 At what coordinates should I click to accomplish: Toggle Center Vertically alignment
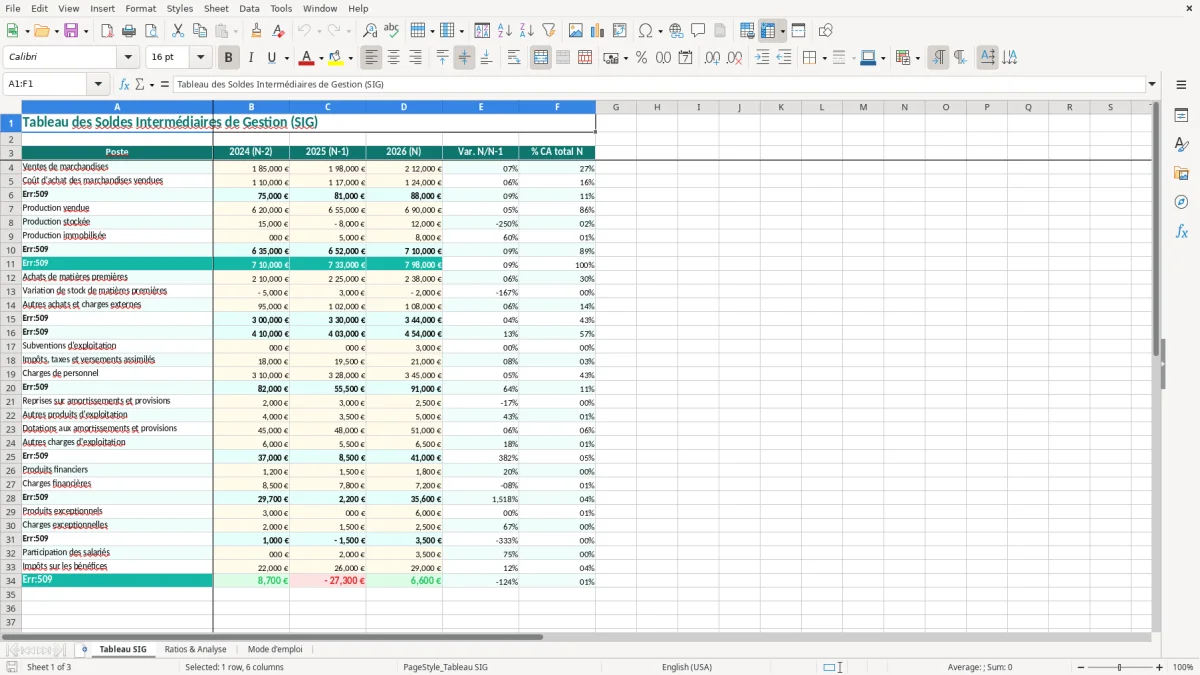pos(464,58)
